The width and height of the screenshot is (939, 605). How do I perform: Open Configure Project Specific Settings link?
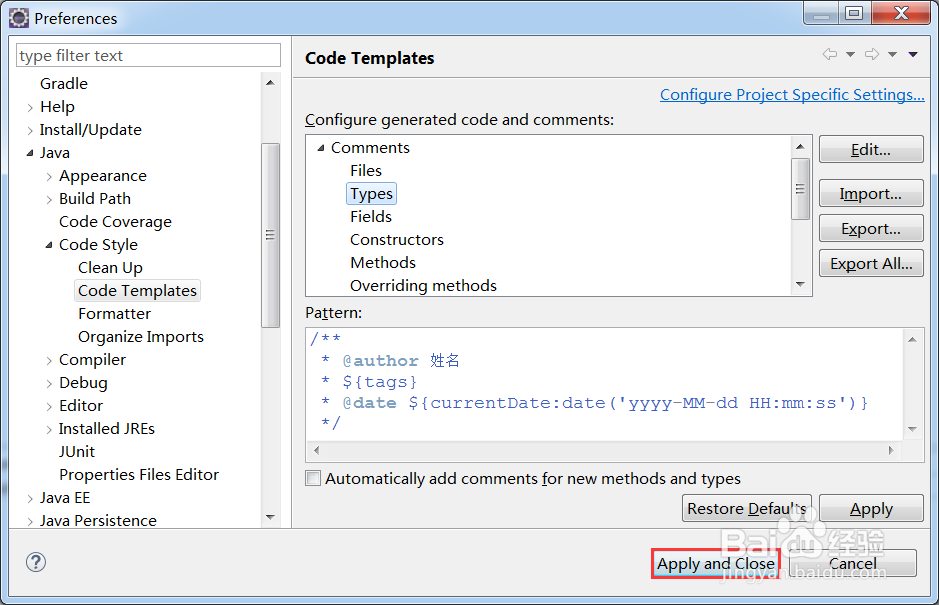point(792,95)
